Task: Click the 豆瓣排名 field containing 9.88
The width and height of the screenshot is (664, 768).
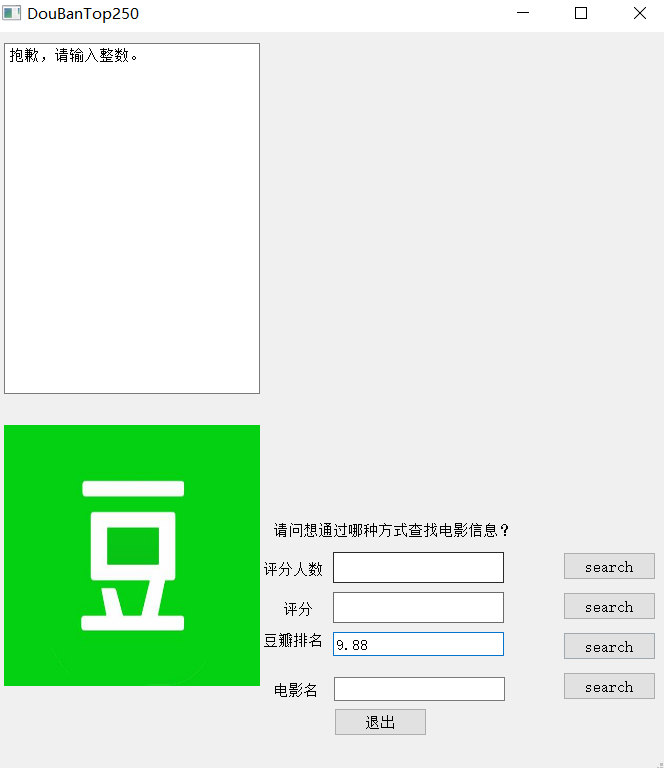Action: (x=418, y=644)
